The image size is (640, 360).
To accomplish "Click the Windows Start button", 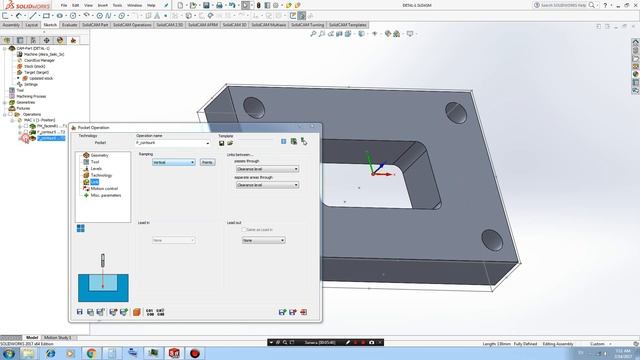I will 9,353.
